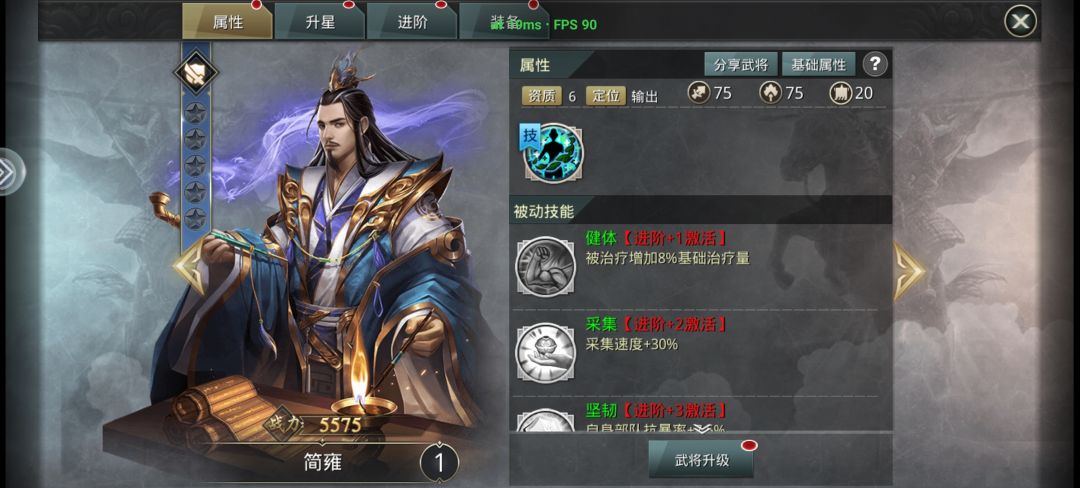Show next general with right gold arrow
This screenshot has height=488, width=1080.
click(x=909, y=270)
